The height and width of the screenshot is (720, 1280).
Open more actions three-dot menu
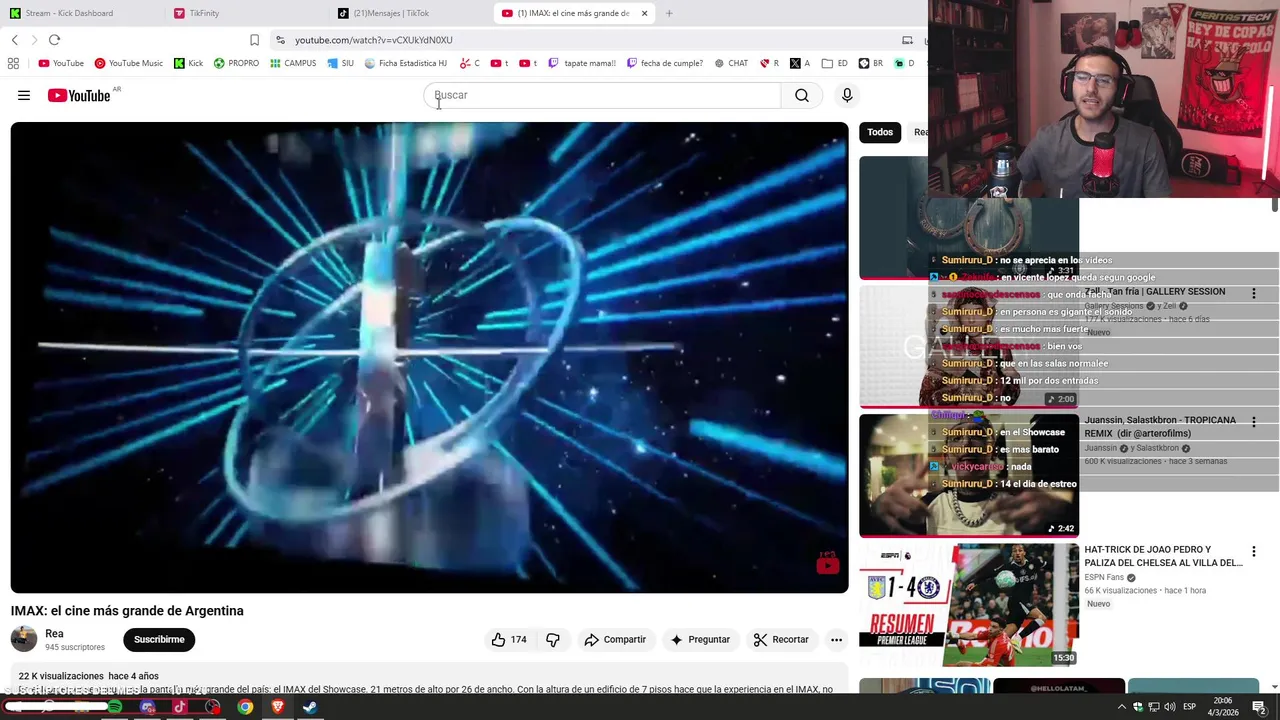(836, 639)
